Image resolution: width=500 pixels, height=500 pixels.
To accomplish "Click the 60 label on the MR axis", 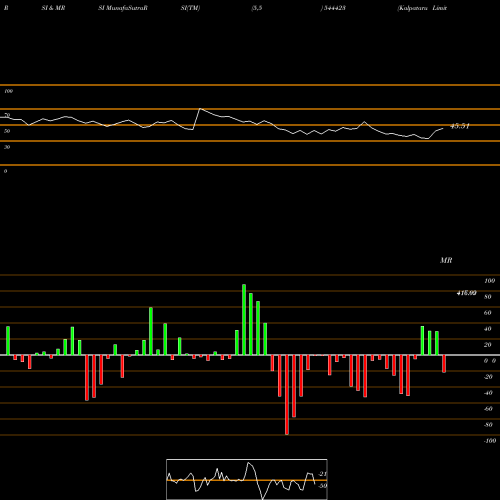I will click(x=488, y=313).
